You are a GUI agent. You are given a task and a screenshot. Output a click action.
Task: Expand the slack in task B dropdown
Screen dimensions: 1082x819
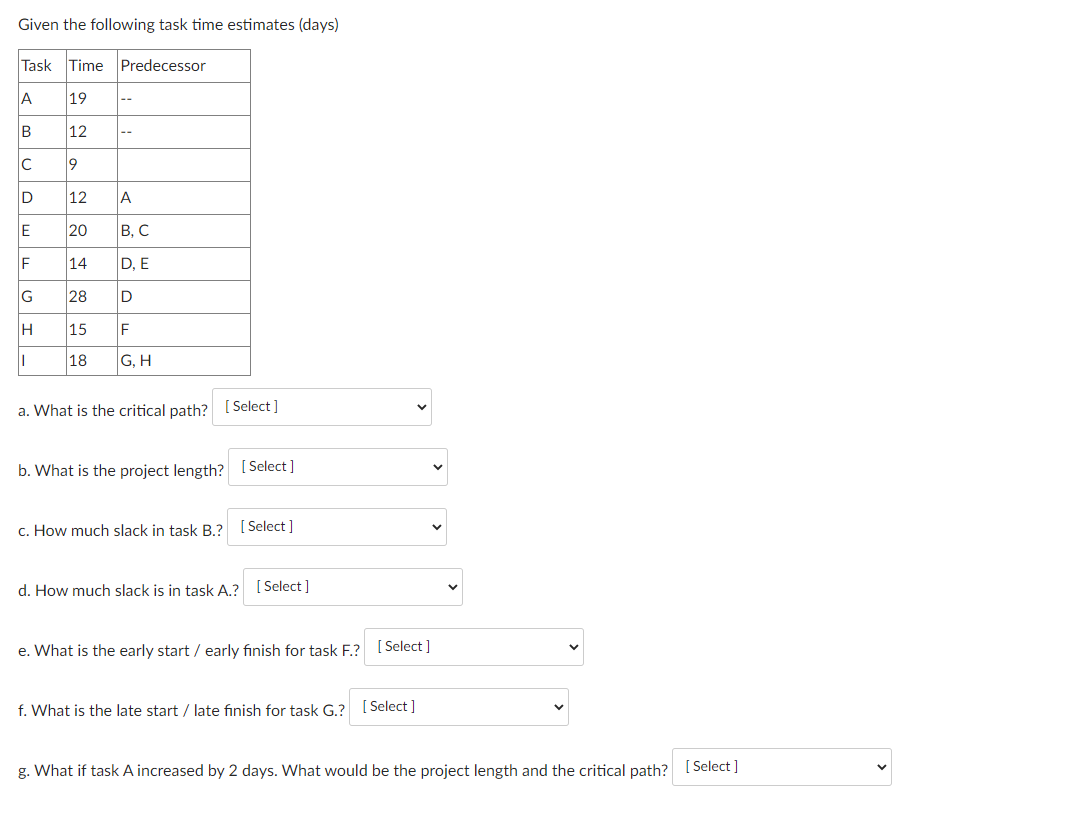tap(336, 526)
